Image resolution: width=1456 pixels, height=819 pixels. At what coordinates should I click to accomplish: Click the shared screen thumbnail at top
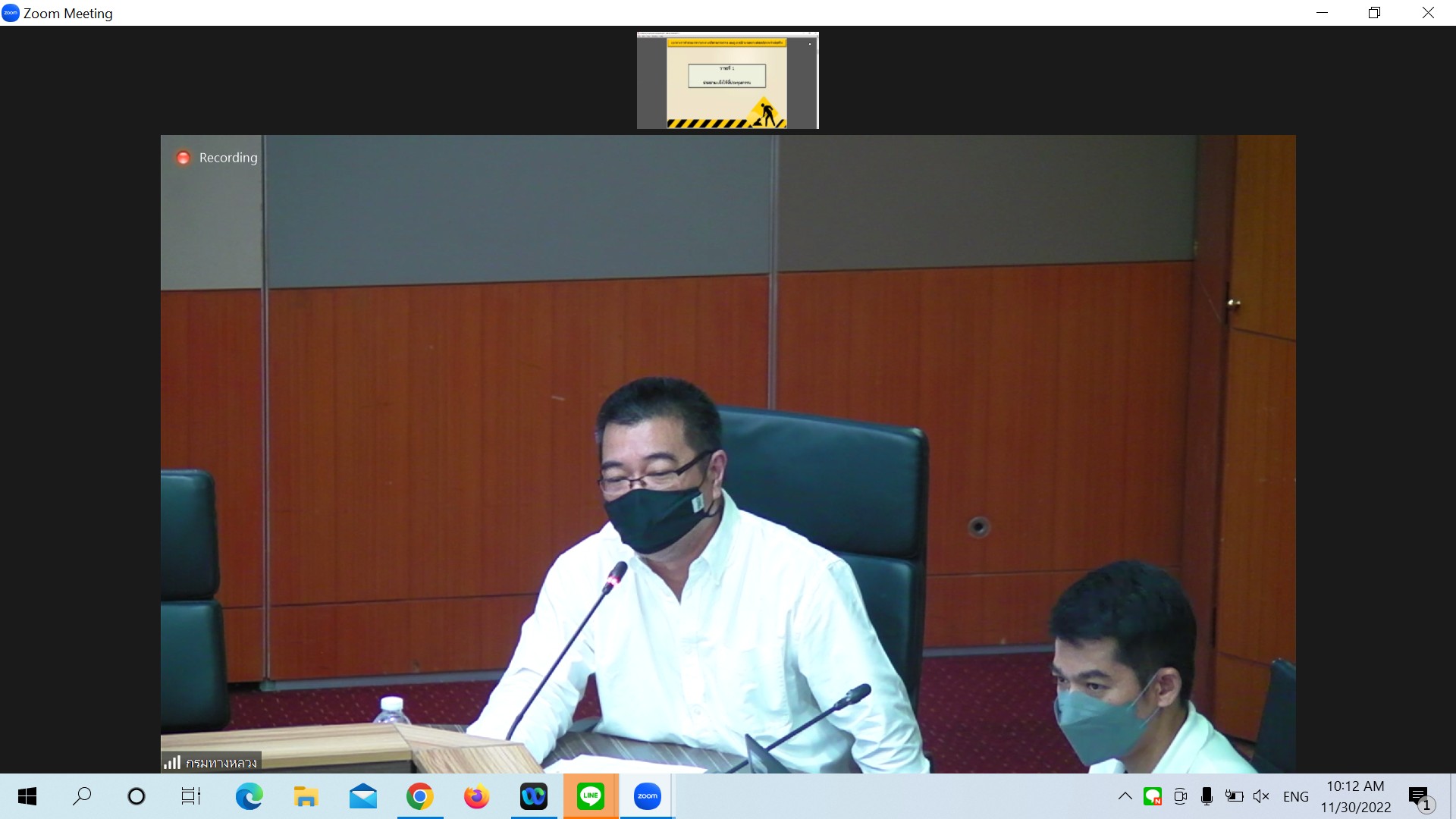click(x=727, y=80)
